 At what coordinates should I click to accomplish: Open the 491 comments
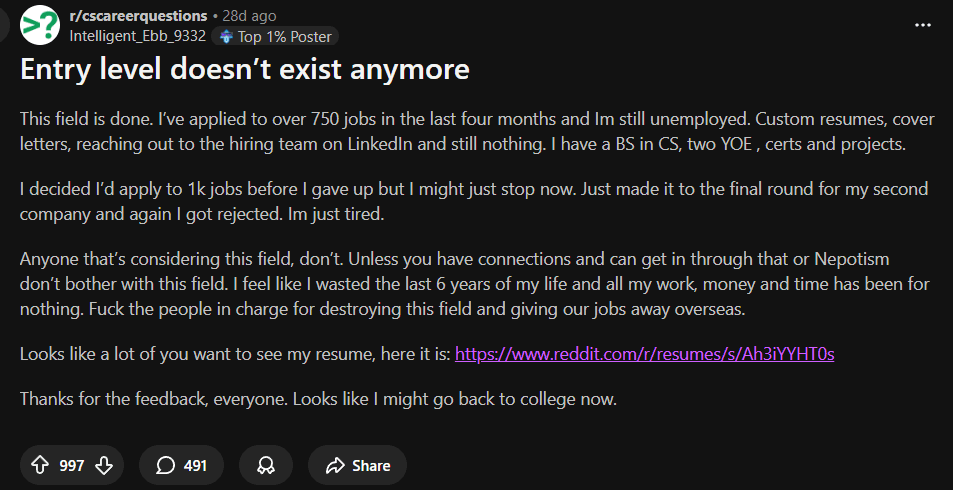[x=181, y=465]
